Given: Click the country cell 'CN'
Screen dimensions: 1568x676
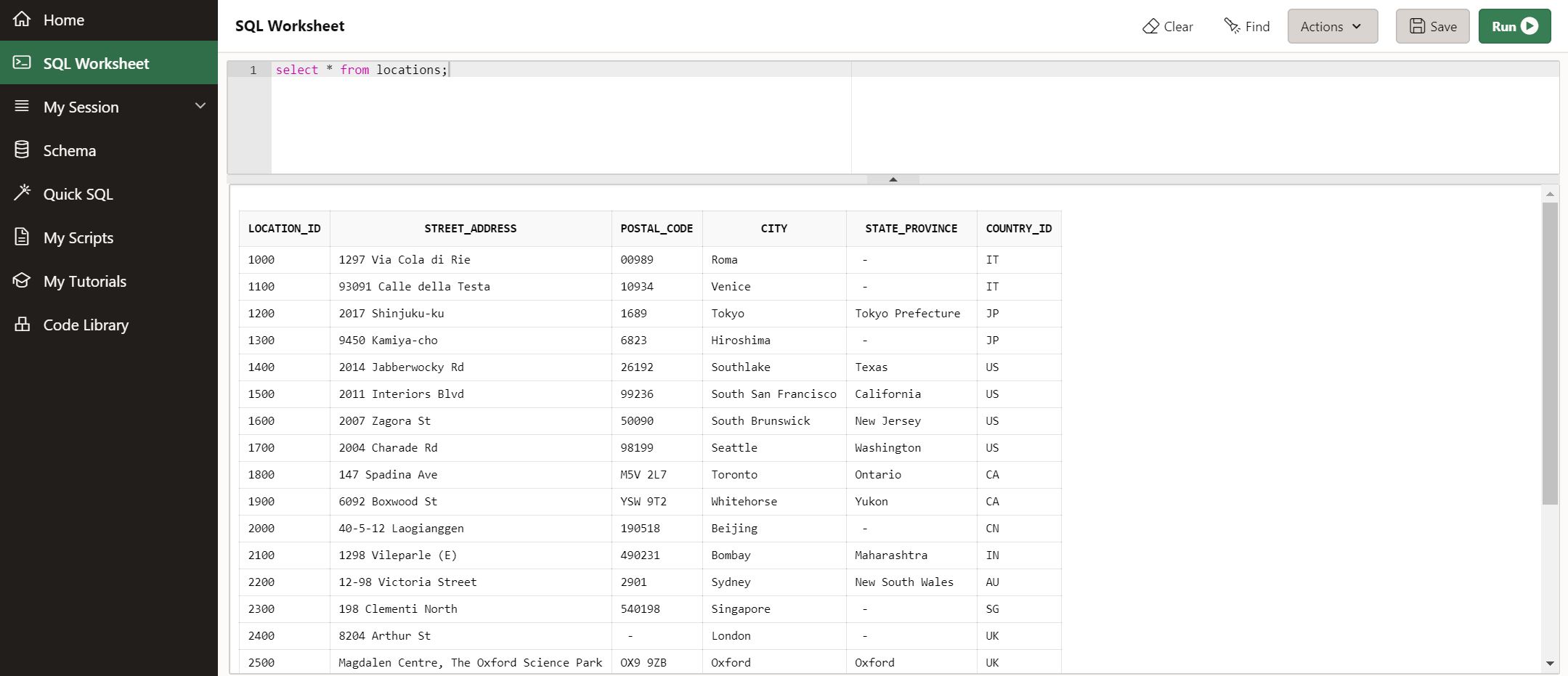Looking at the screenshot, I should click(x=1019, y=529).
